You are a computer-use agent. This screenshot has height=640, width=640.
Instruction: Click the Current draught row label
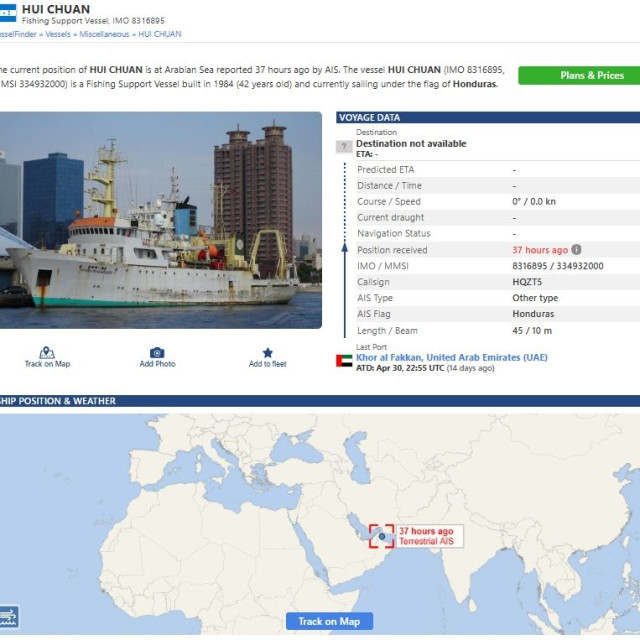coord(391,218)
